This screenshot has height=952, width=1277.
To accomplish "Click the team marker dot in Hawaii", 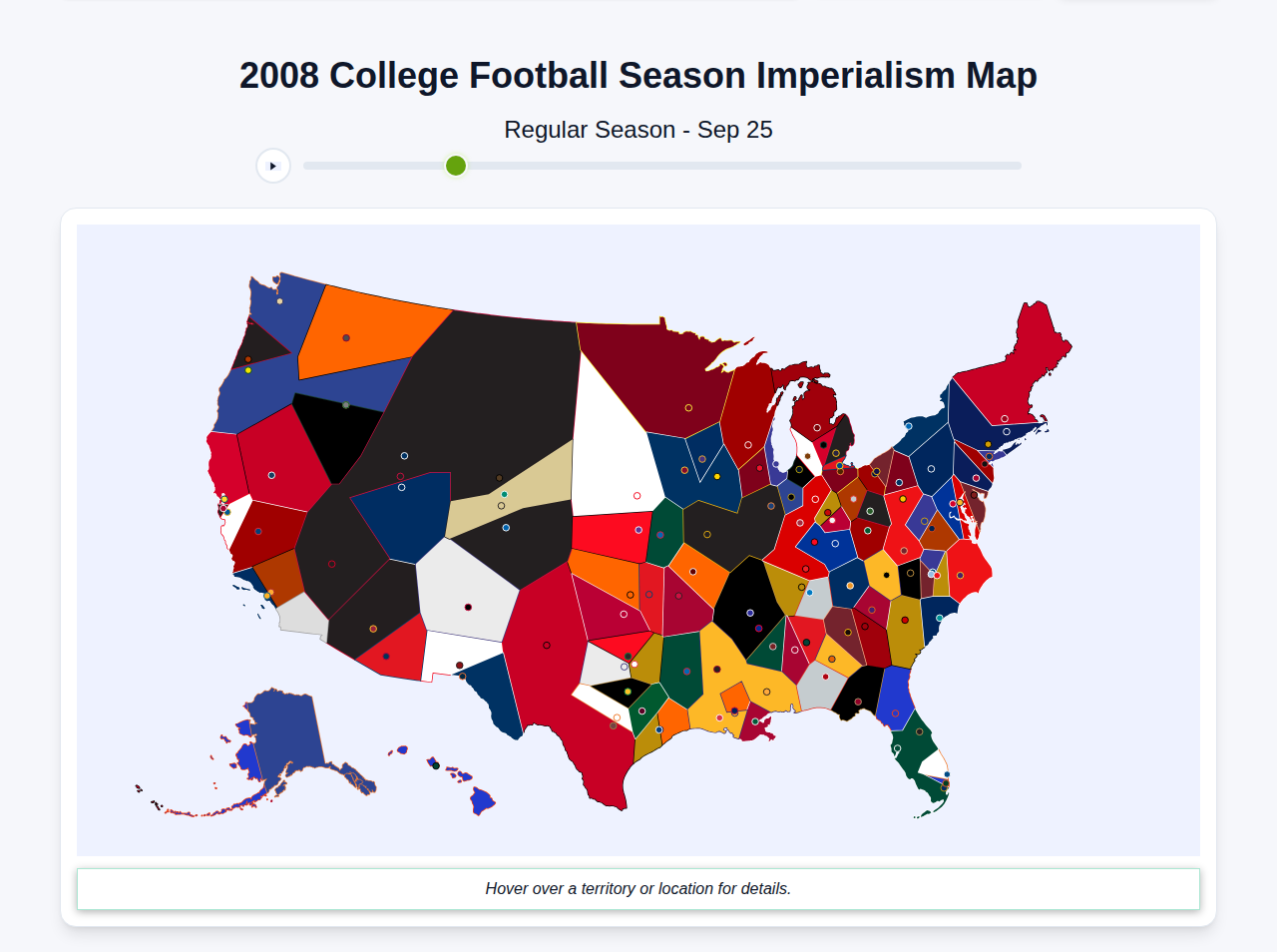I will (436, 766).
